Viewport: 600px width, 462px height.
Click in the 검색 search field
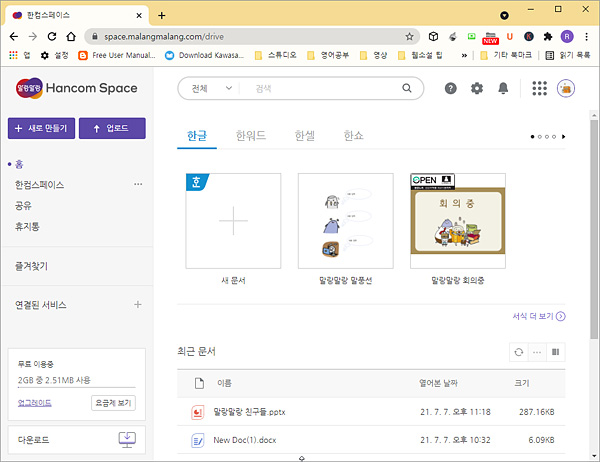[x=321, y=88]
